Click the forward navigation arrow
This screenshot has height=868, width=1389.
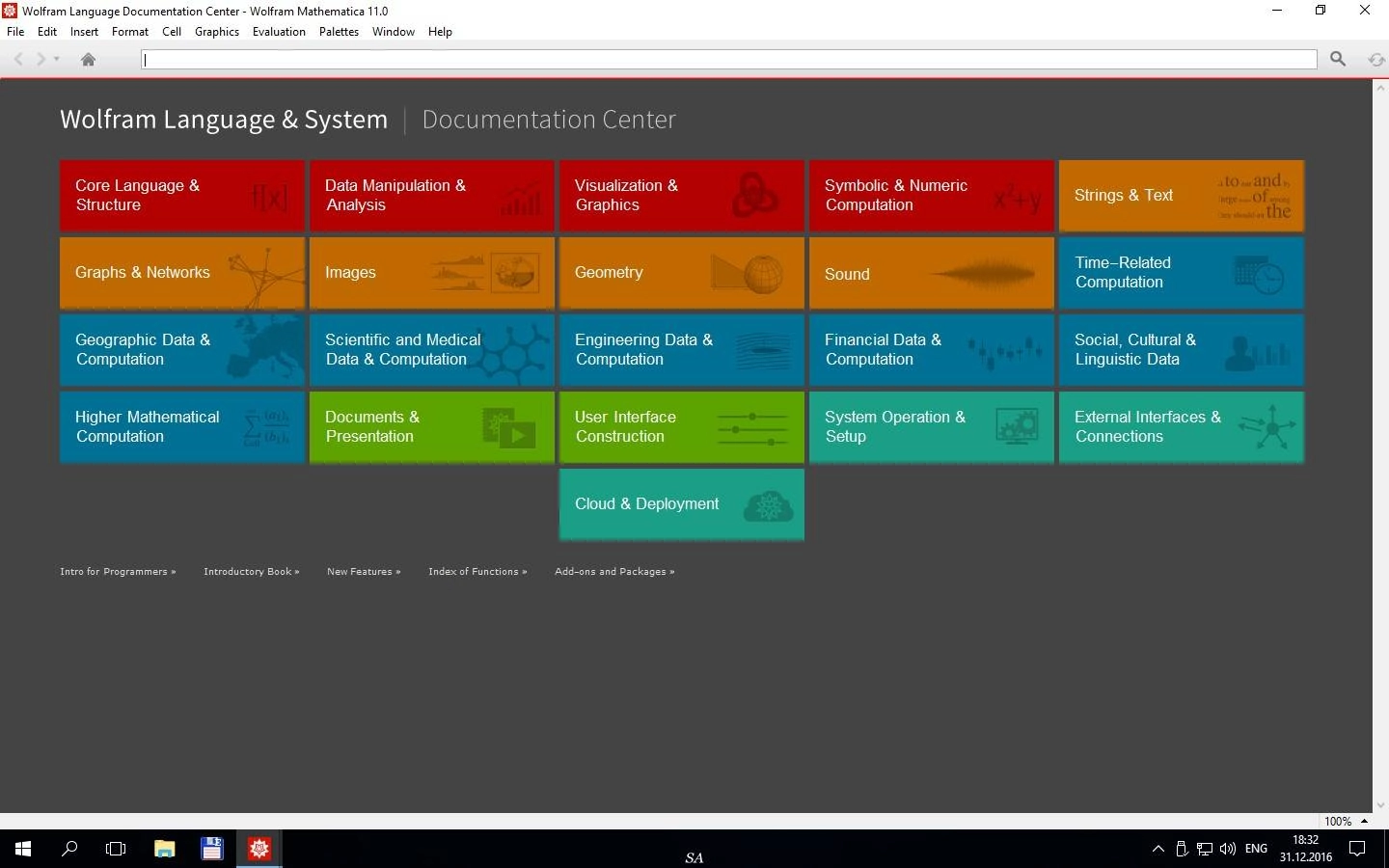[41, 60]
